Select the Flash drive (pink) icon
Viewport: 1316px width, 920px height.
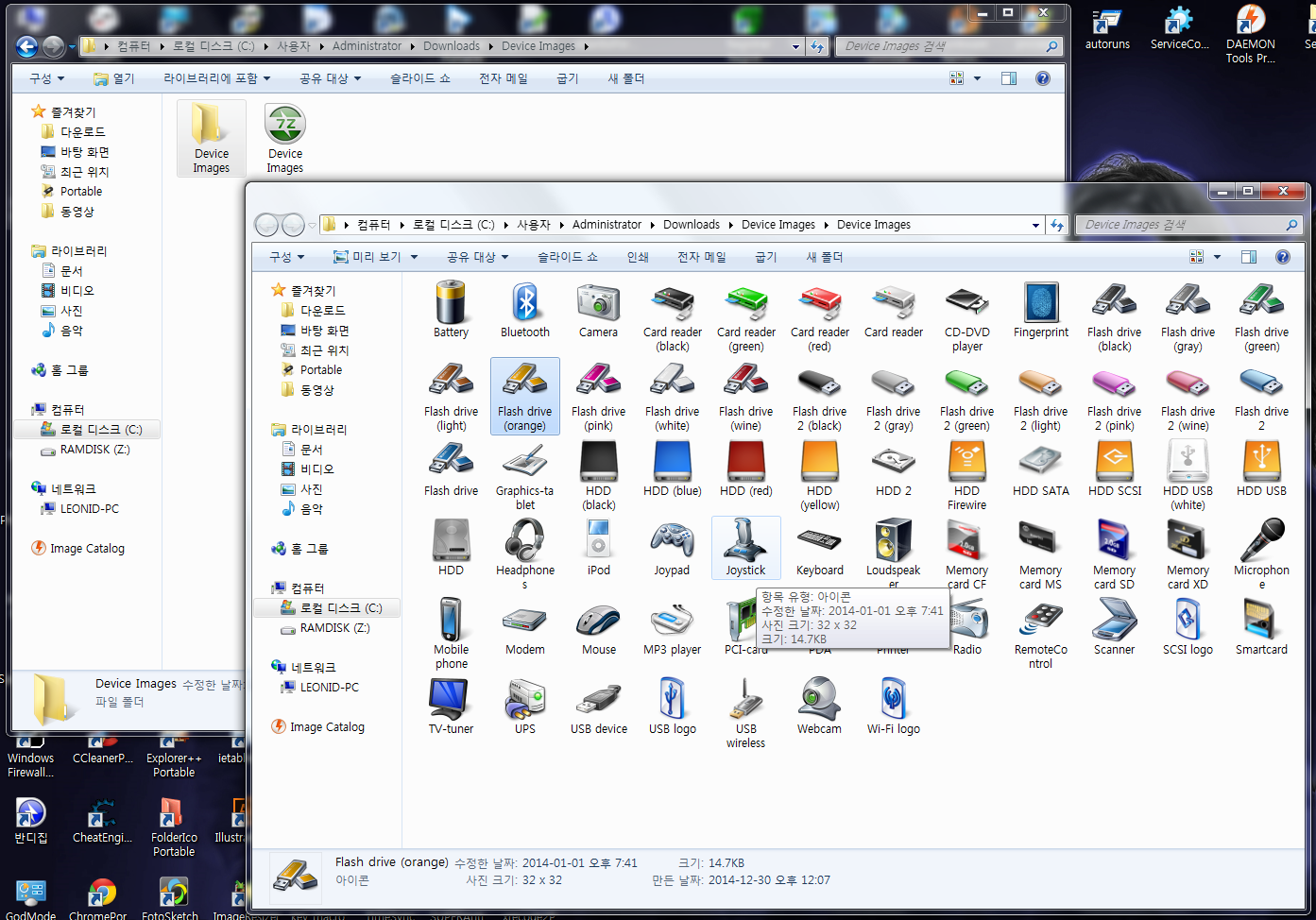(x=598, y=396)
